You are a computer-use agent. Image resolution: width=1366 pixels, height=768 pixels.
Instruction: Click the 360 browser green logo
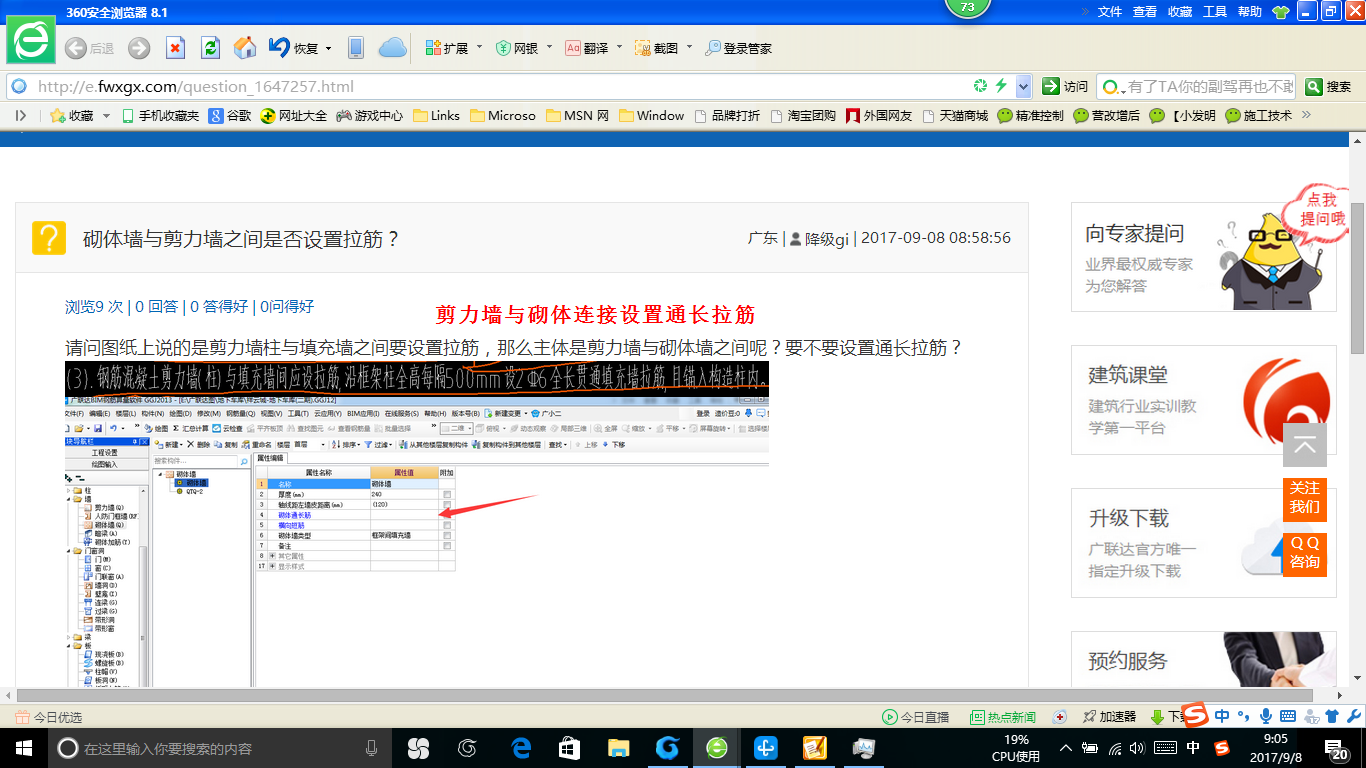[x=31, y=40]
